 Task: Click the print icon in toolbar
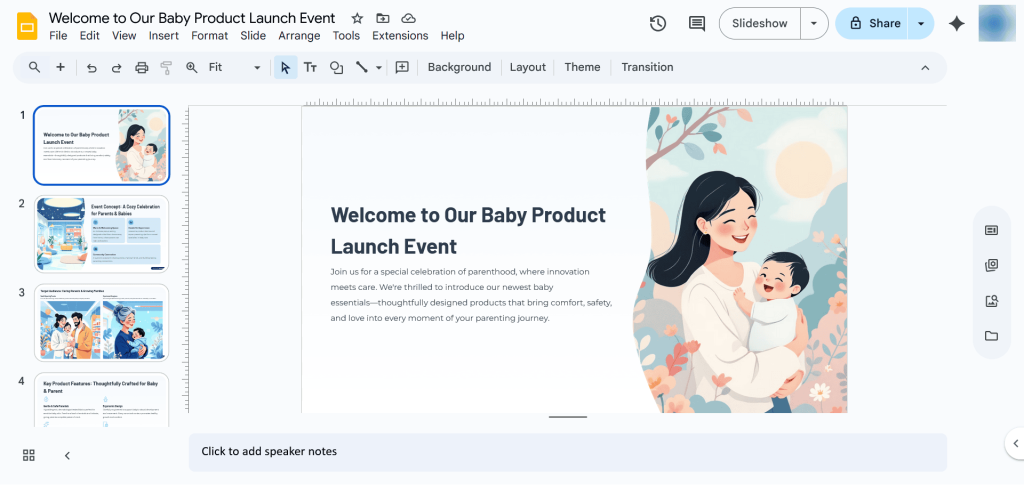coord(141,68)
